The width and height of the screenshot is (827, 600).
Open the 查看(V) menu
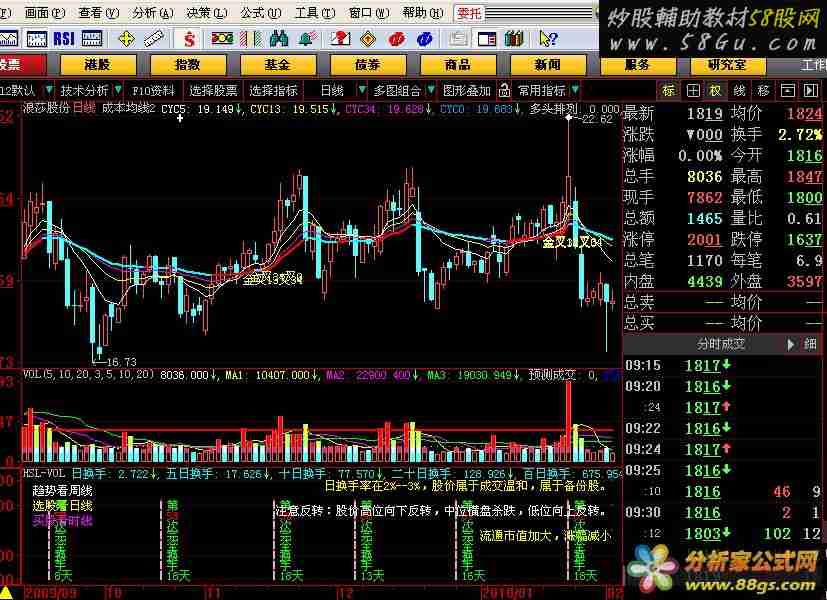99,13
